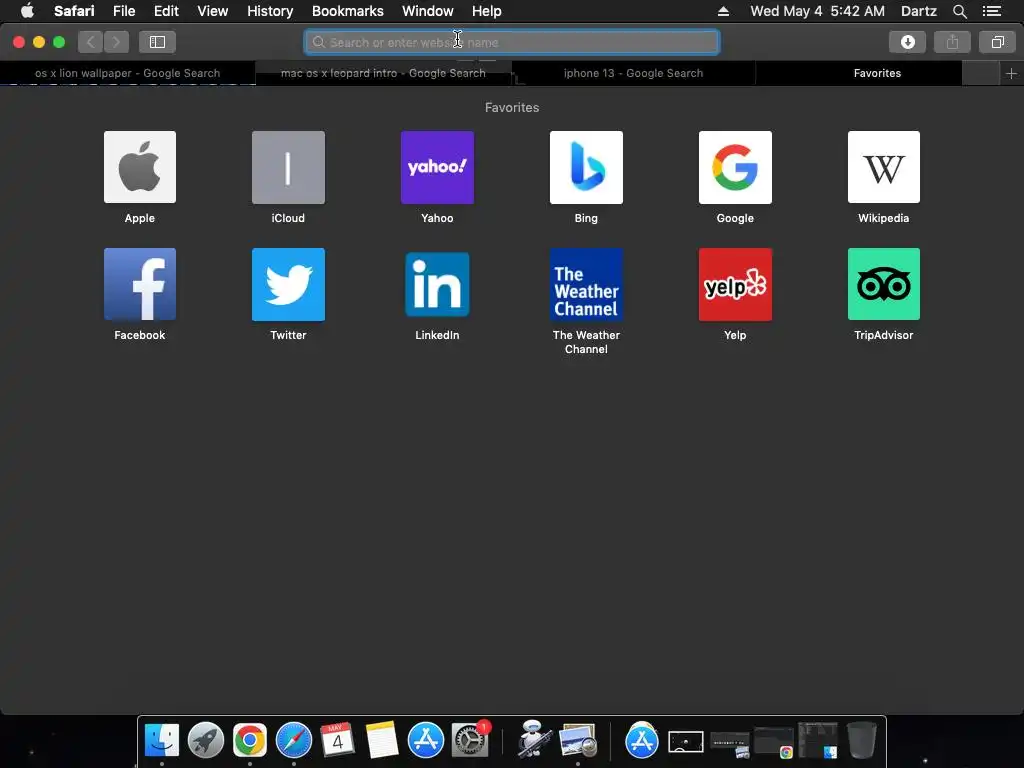The image size is (1024, 768).
Task: Open the Yahoo favorite tile
Action: (x=437, y=167)
